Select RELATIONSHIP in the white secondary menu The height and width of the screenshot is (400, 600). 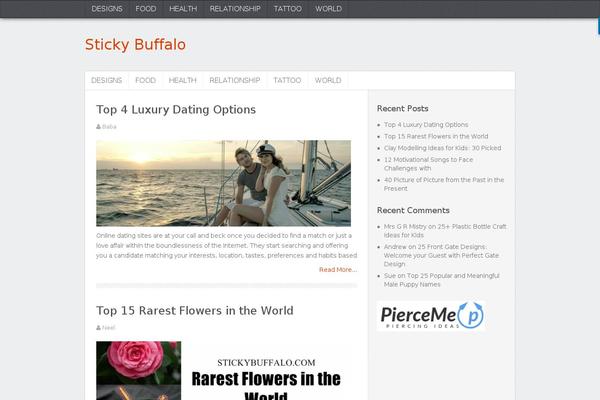point(235,80)
